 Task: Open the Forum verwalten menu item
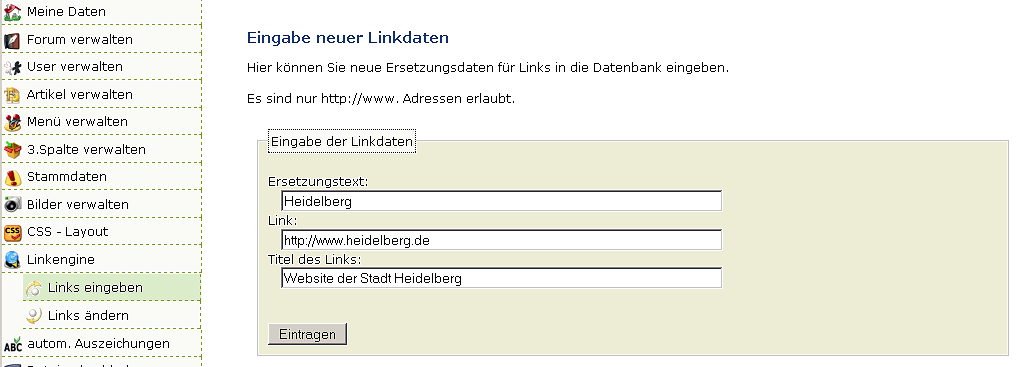pos(101,39)
